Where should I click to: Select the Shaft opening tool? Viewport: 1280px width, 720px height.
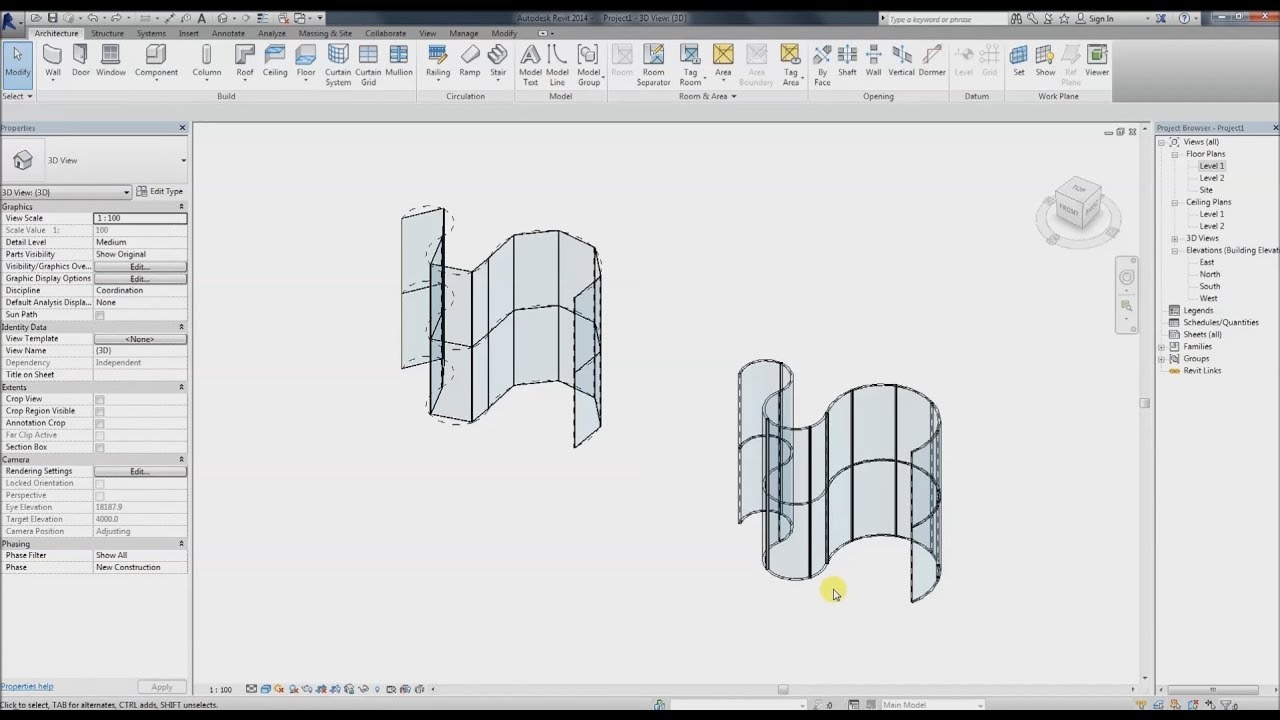[847, 62]
